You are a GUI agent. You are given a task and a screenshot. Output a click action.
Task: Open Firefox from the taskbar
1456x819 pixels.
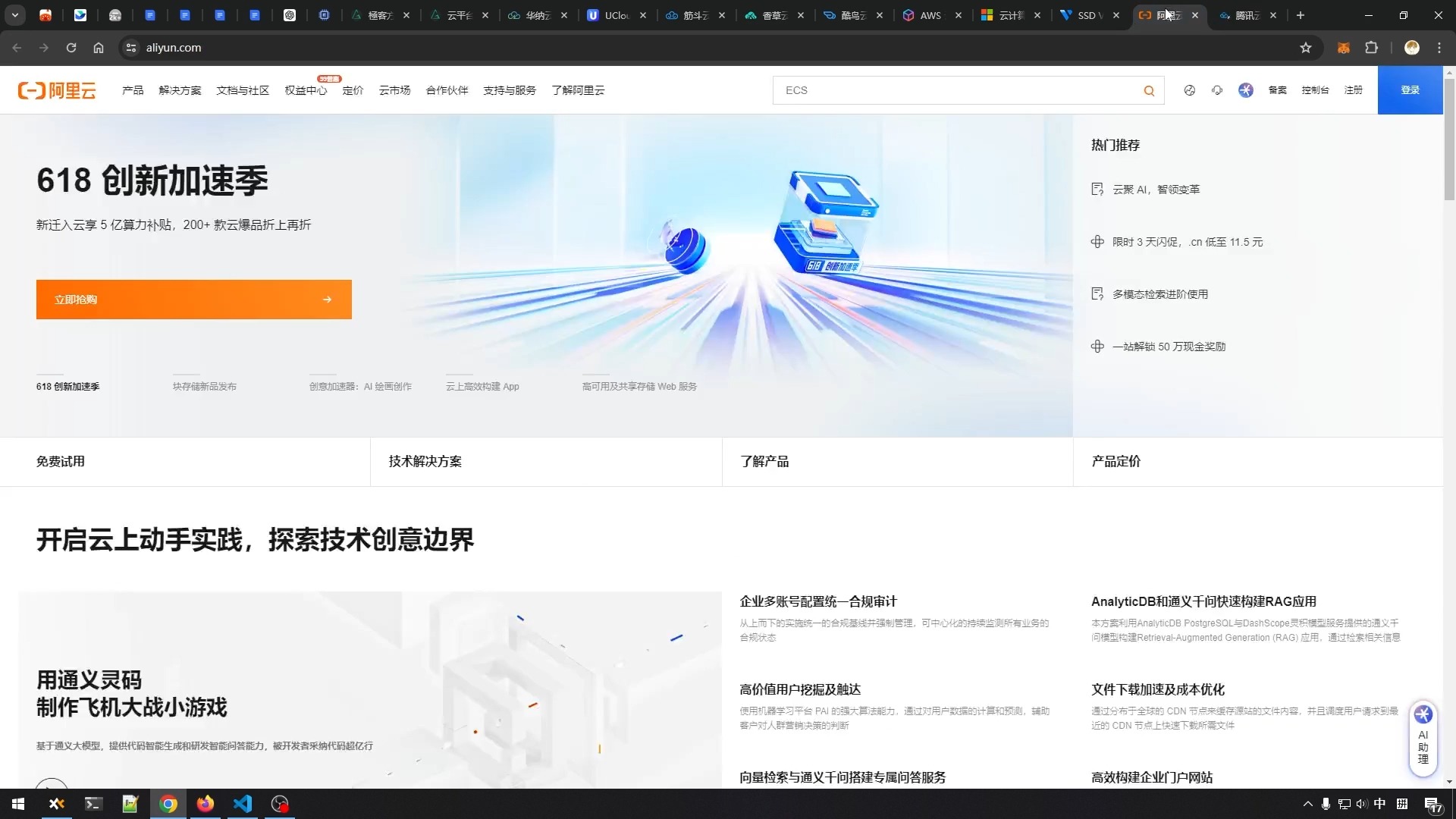pyautogui.click(x=206, y=804)
